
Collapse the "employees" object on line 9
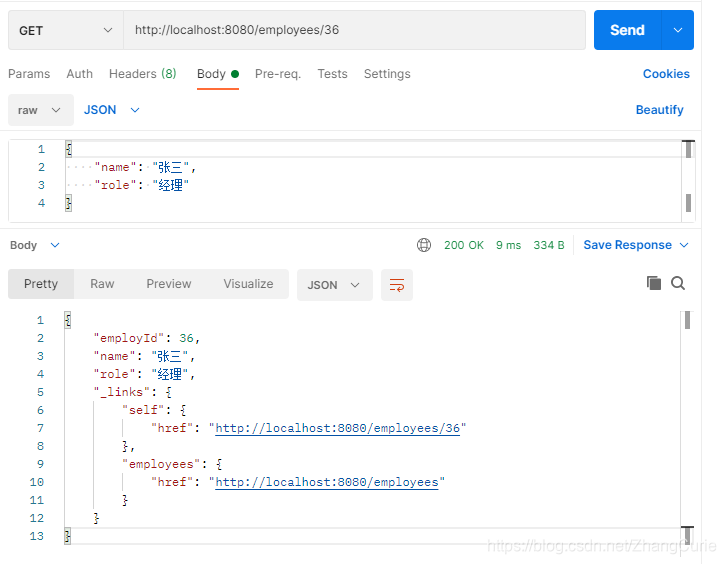[219, 464]
